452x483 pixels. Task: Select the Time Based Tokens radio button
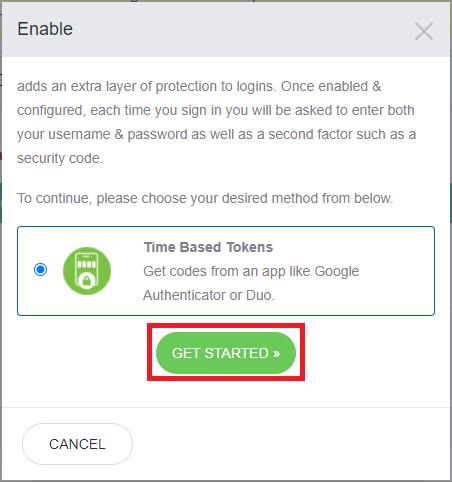(41, 269)
